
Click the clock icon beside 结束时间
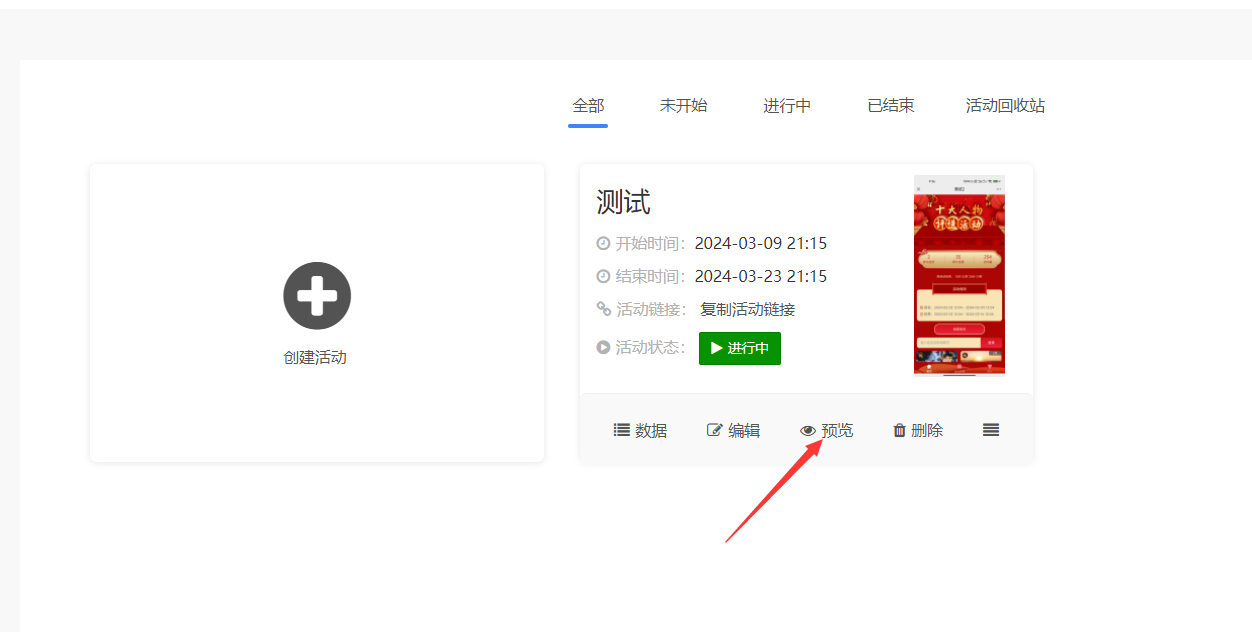pos(603,276)
